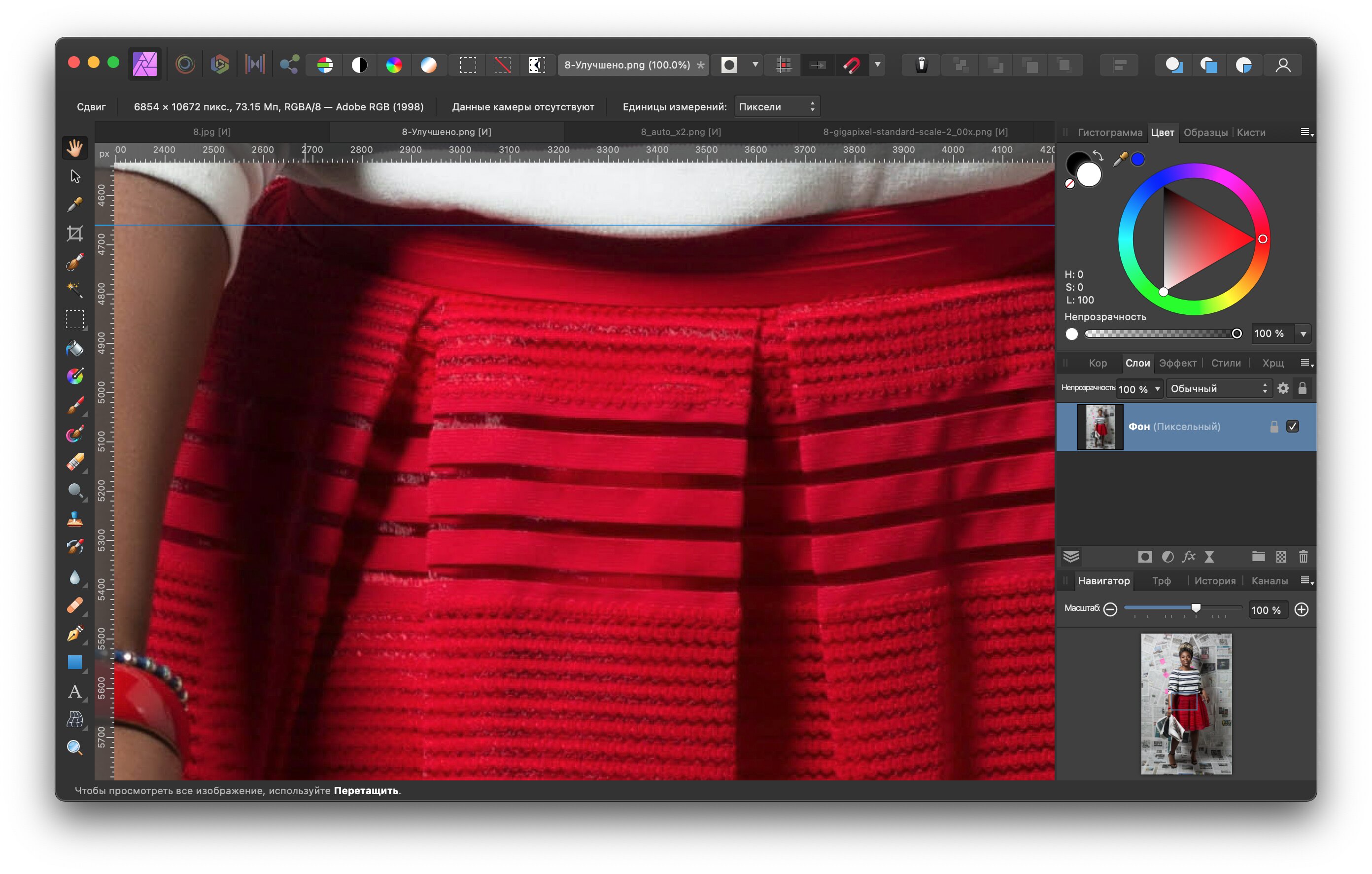This screenshot has width=1372, height=874.
Task: Click the zoom in plus button in Navigator
Action: (x=1302, y=609)
